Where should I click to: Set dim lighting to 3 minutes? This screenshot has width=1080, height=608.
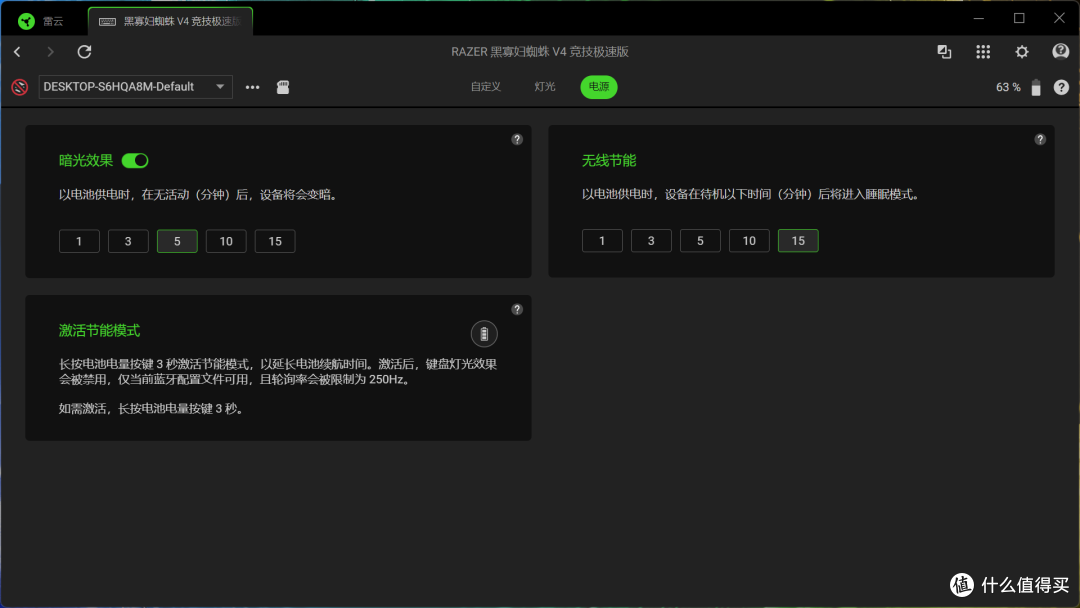[x=128, y=241]
